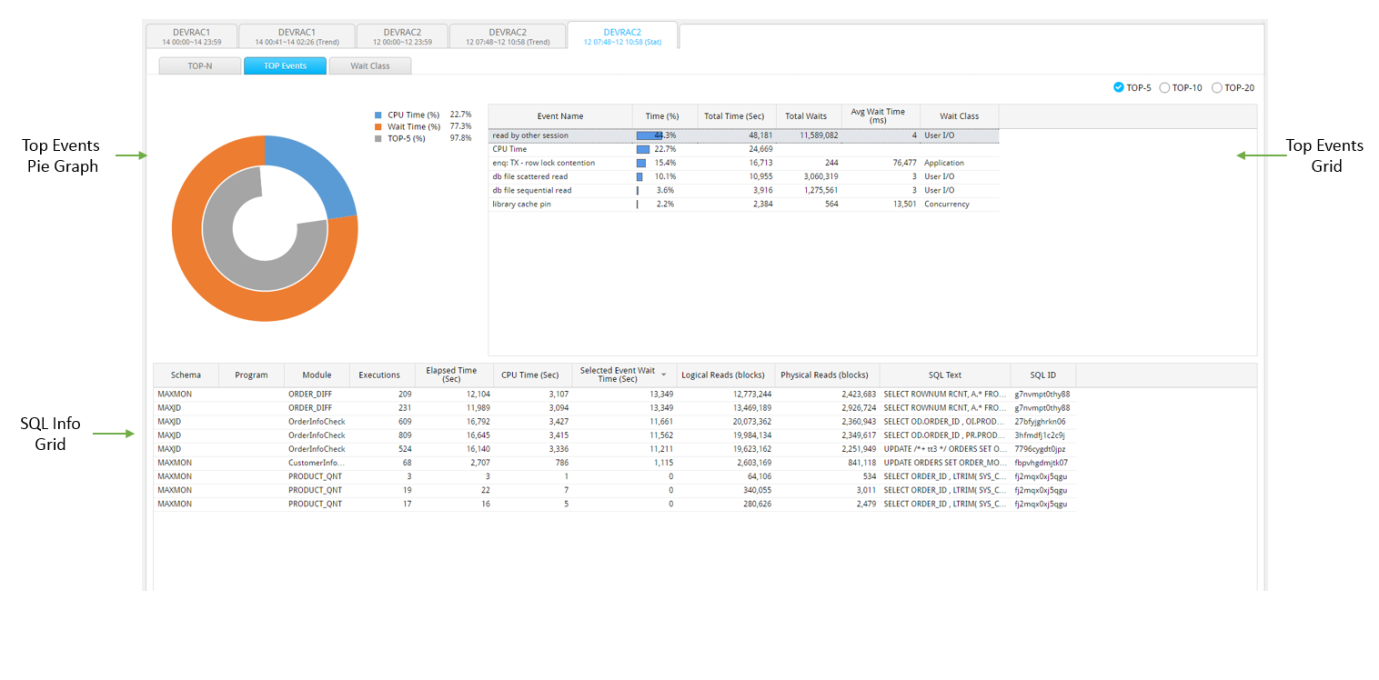Select SQL ID fbpvhgdmjtk07
This screenshot has height=680, width=1379.
(x=1041, y=463)
